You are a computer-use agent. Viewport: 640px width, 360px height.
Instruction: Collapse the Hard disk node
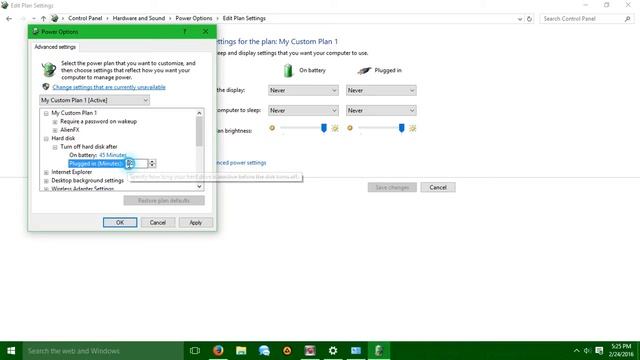(46, 139)
